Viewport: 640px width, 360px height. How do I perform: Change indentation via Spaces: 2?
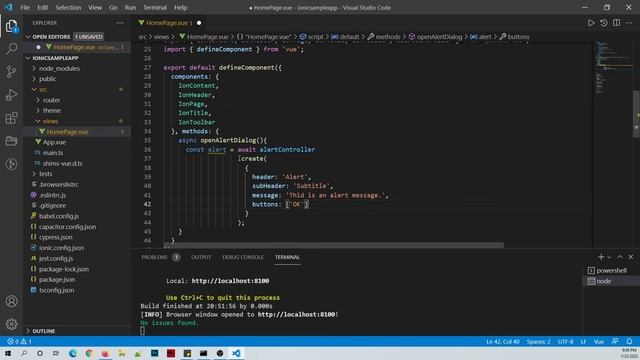coord(538,341)
